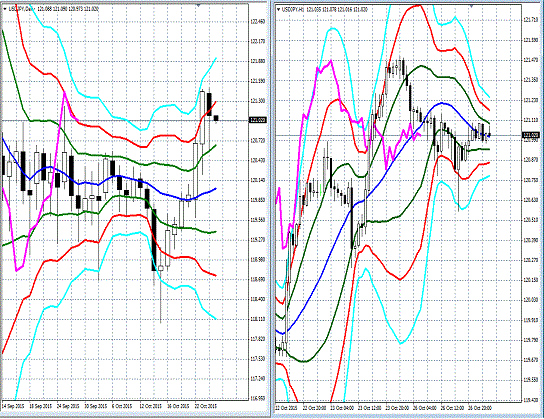Click the USDJPY Daily title text with OHLC values
This screenshot has height=419, width=544.
[x=53, y=9]
